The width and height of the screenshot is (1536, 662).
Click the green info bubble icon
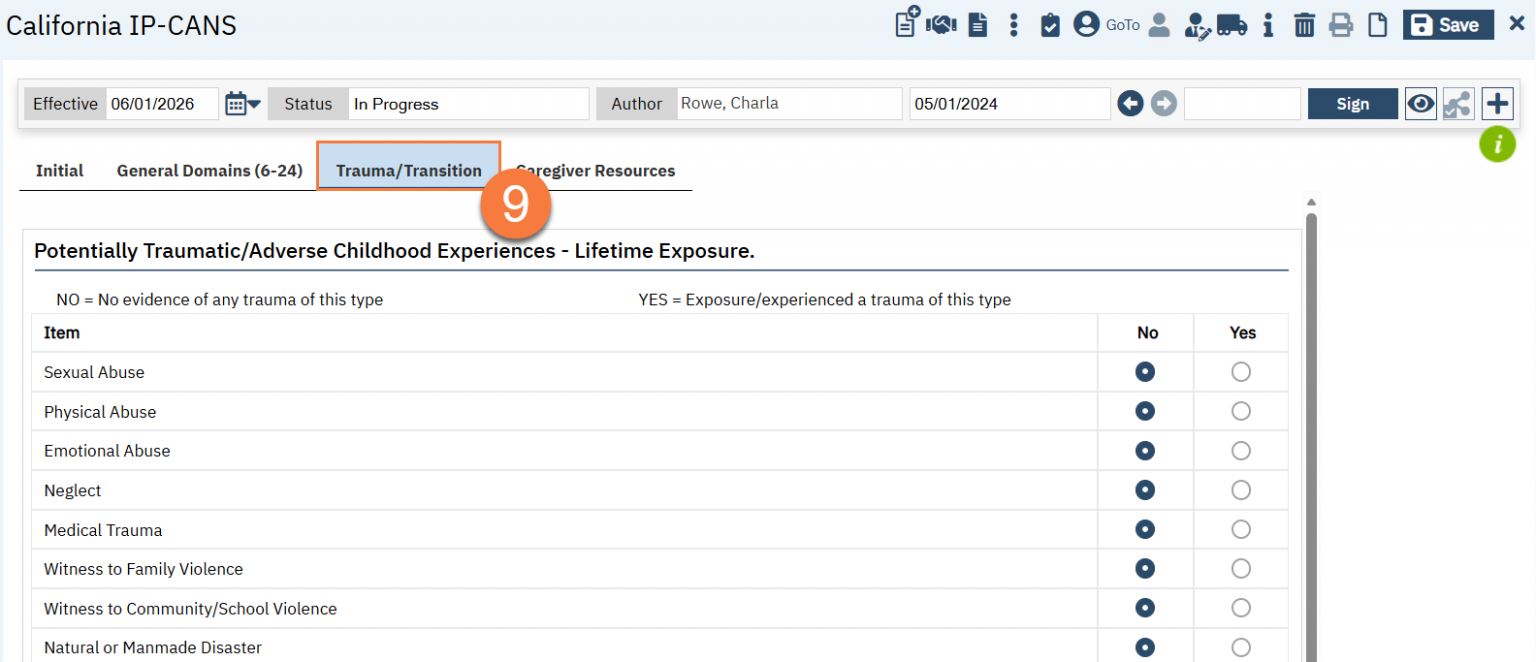(1498, 145)
